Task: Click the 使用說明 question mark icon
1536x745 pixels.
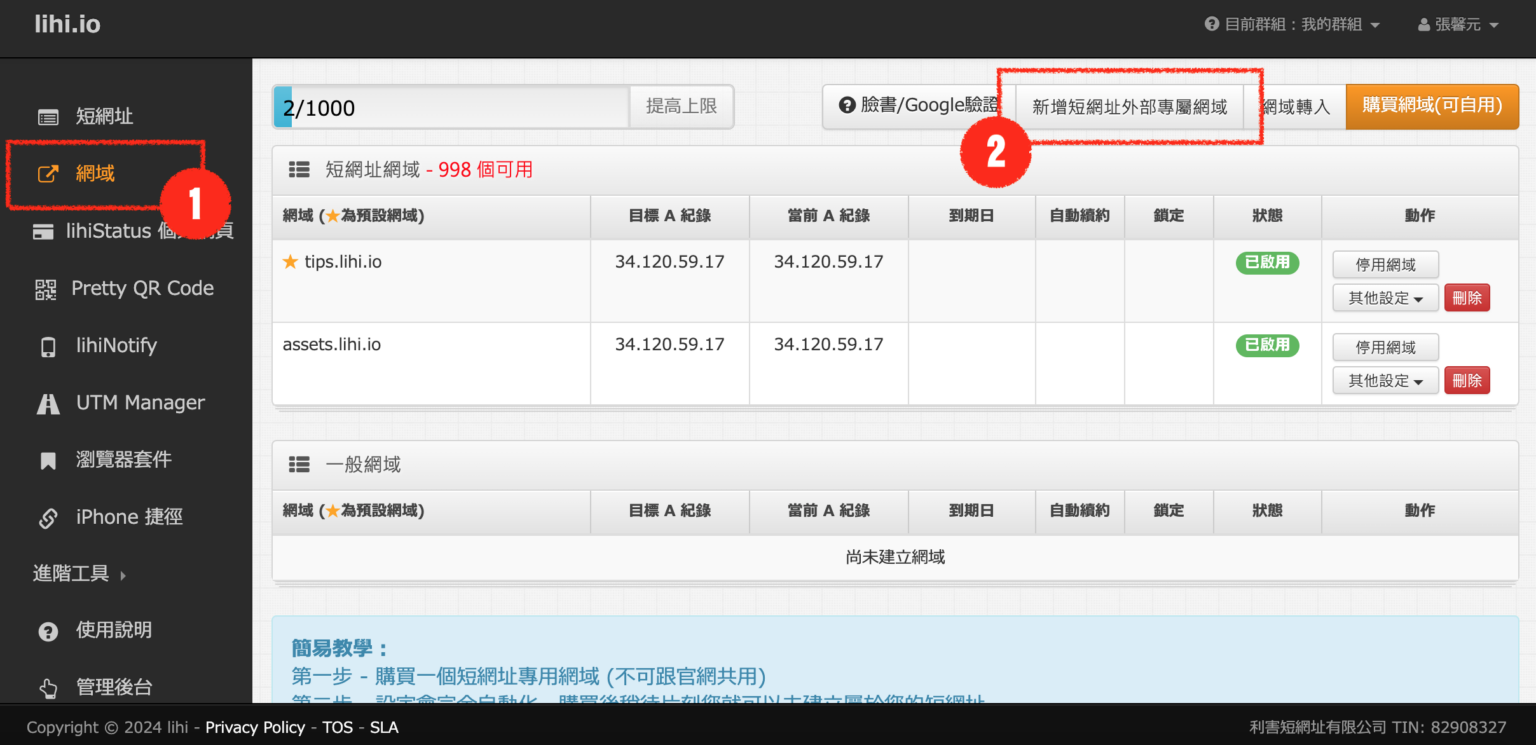Action: (x=48, y=631)
